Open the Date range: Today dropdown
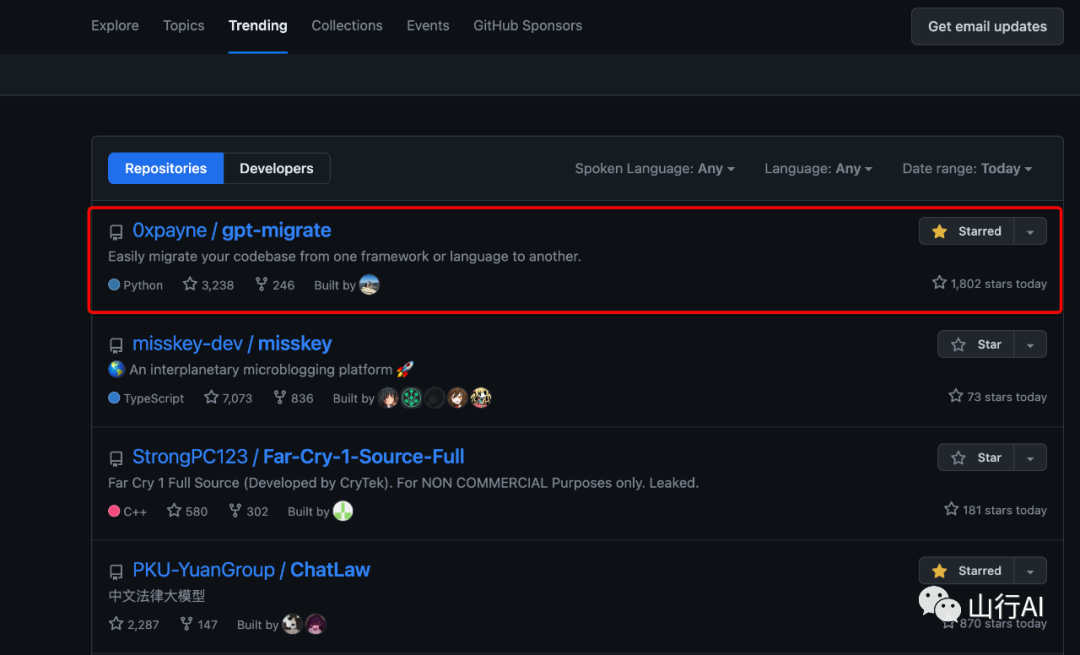This screenshot has height=655, width=1080. 966,168
